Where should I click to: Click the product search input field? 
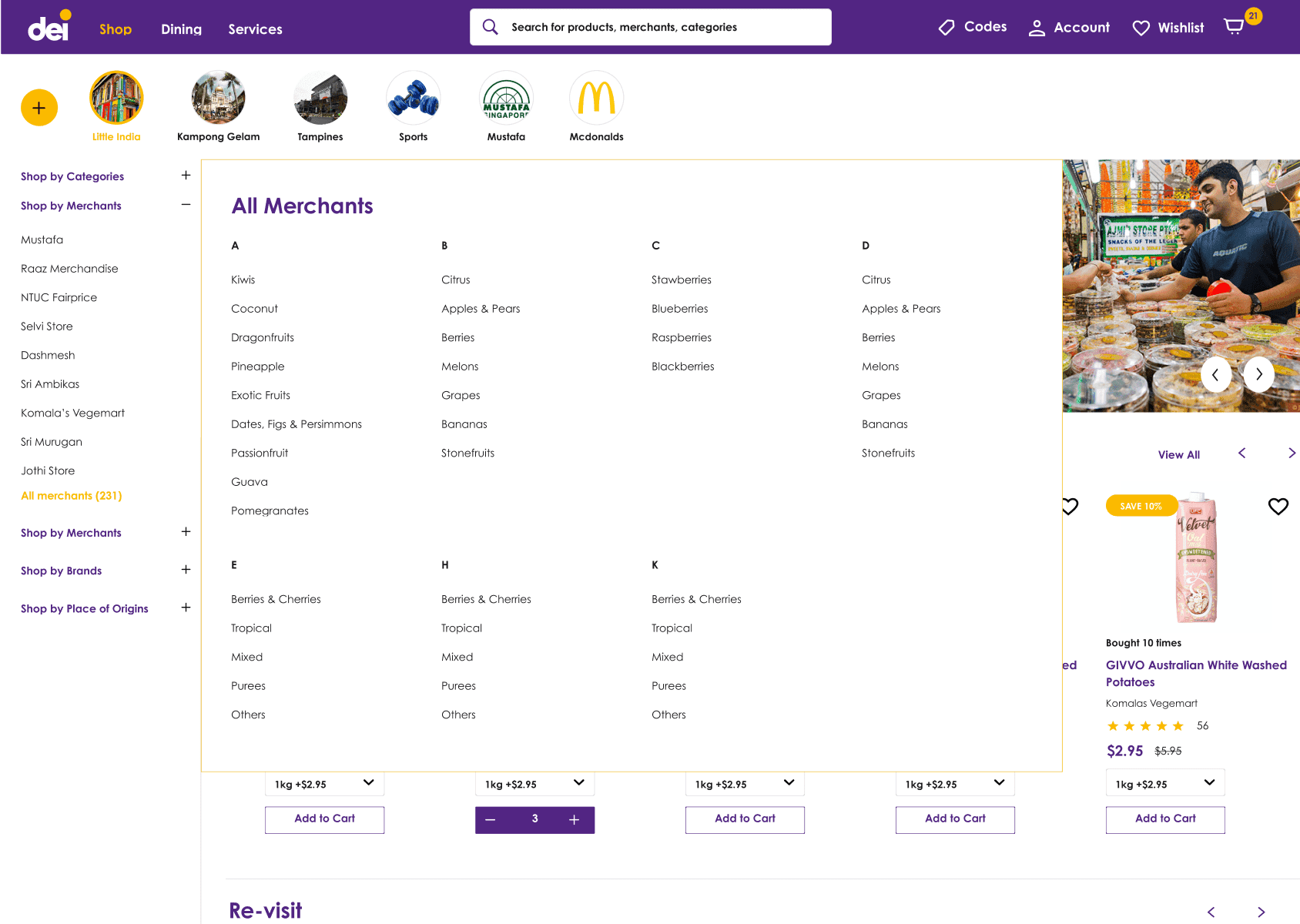662,28
